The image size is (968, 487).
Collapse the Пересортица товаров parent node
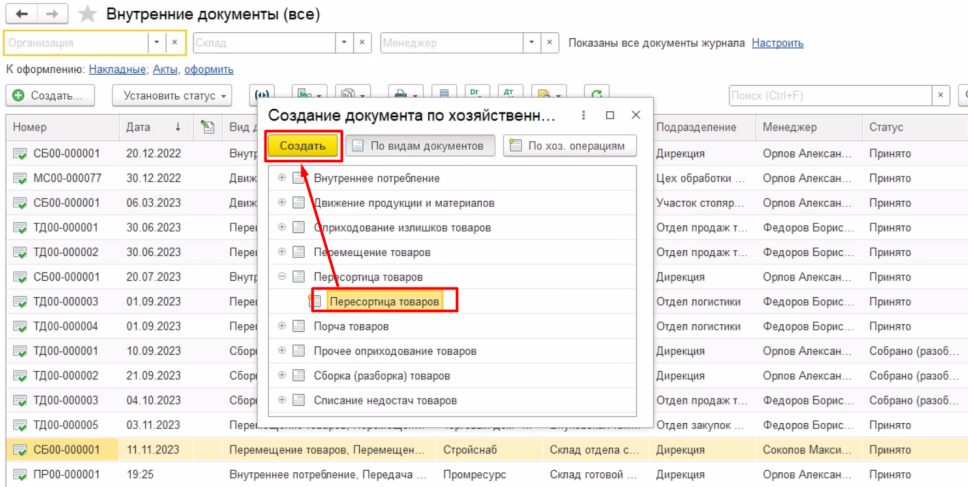[282, 277]
